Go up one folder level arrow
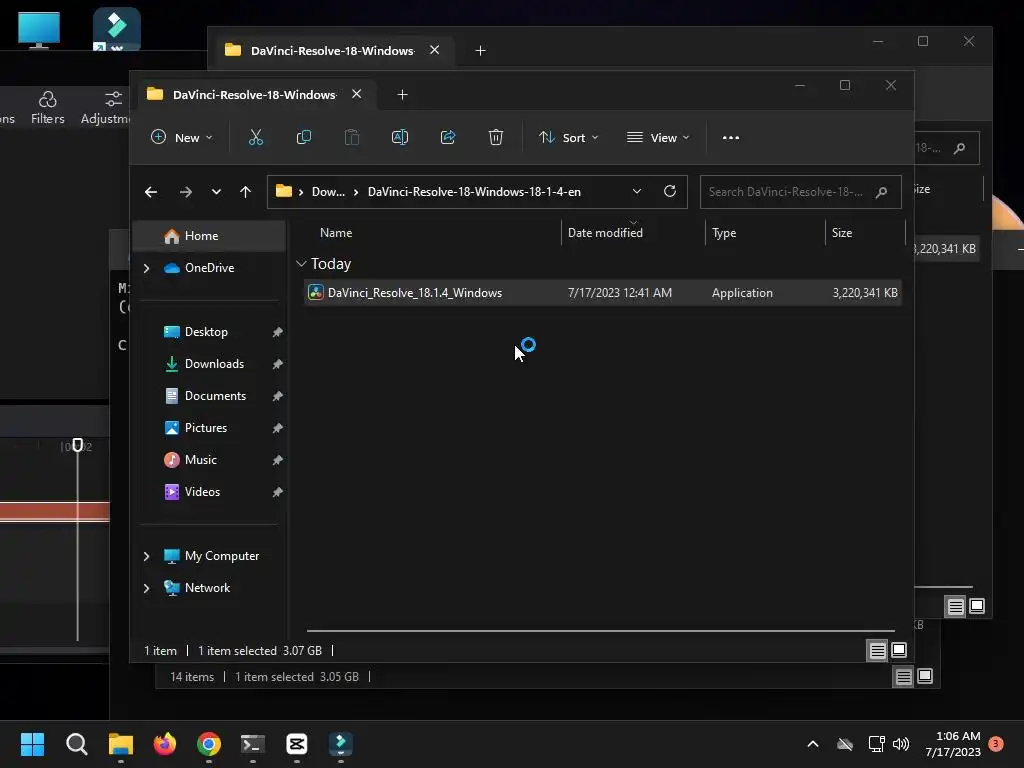1024x768 pixels. 246,192
